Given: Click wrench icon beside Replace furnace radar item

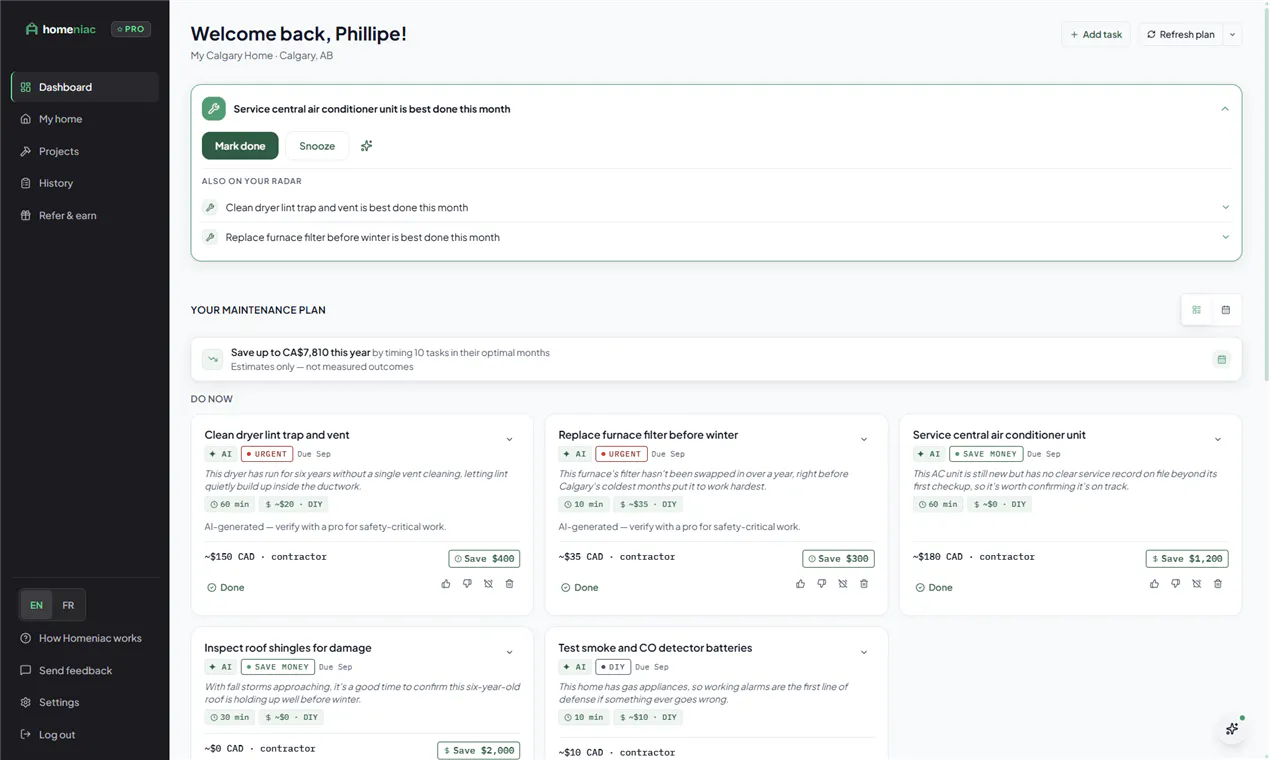Looking at the screenshot, I should coord(210,238).
